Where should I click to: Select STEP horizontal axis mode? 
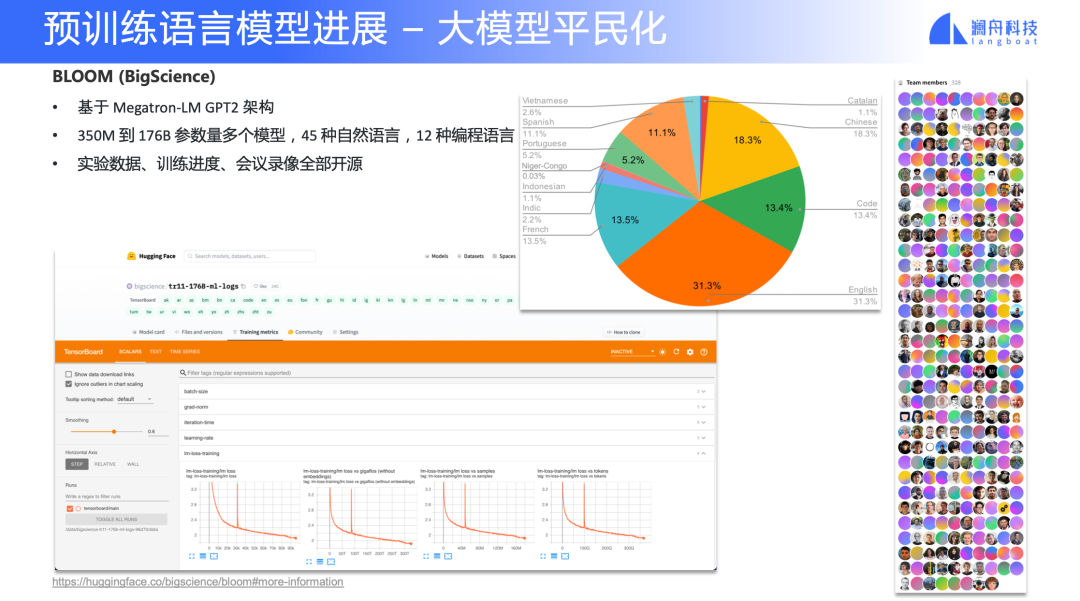point(77,464)
